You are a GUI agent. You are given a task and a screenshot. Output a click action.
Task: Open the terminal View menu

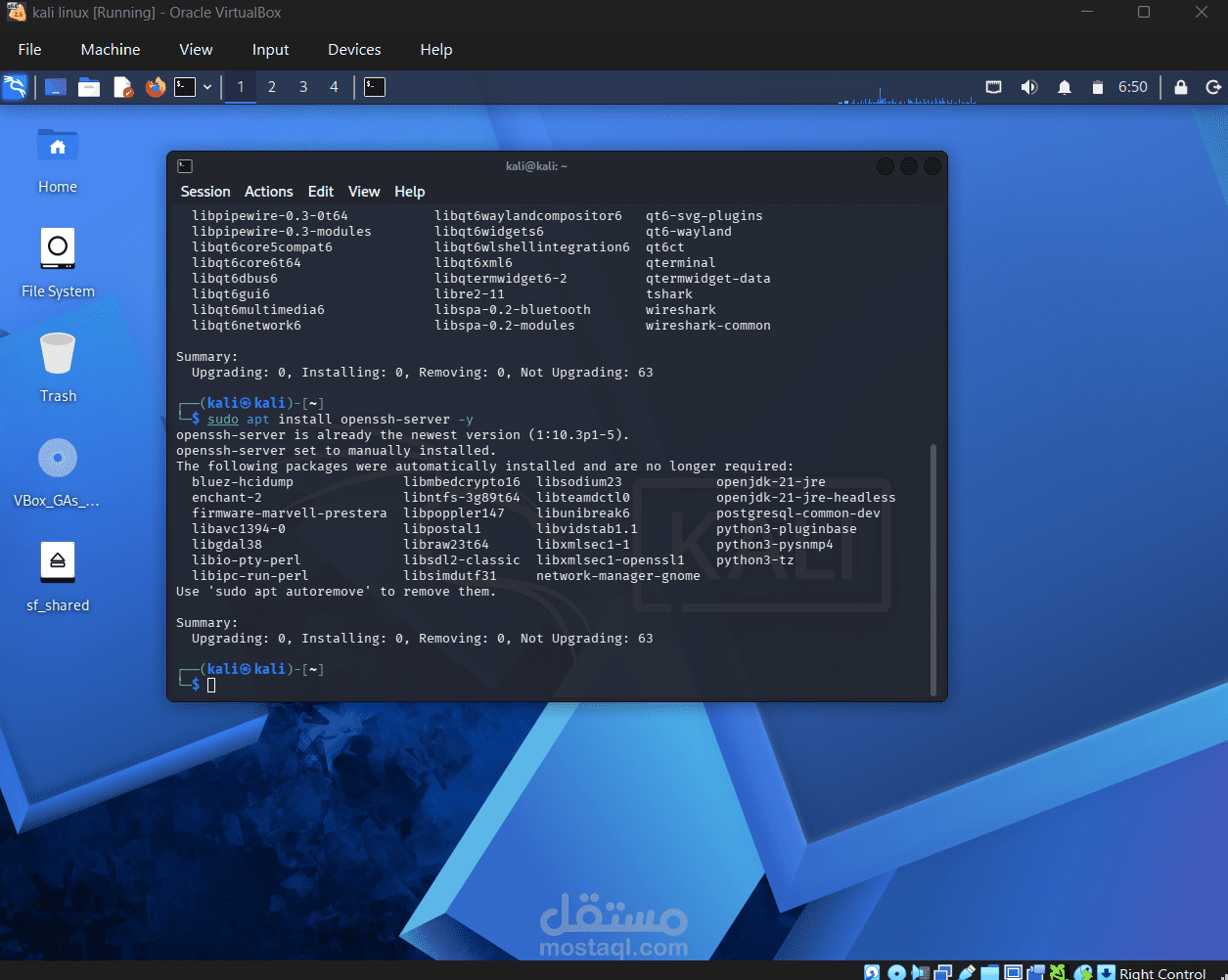364,192
